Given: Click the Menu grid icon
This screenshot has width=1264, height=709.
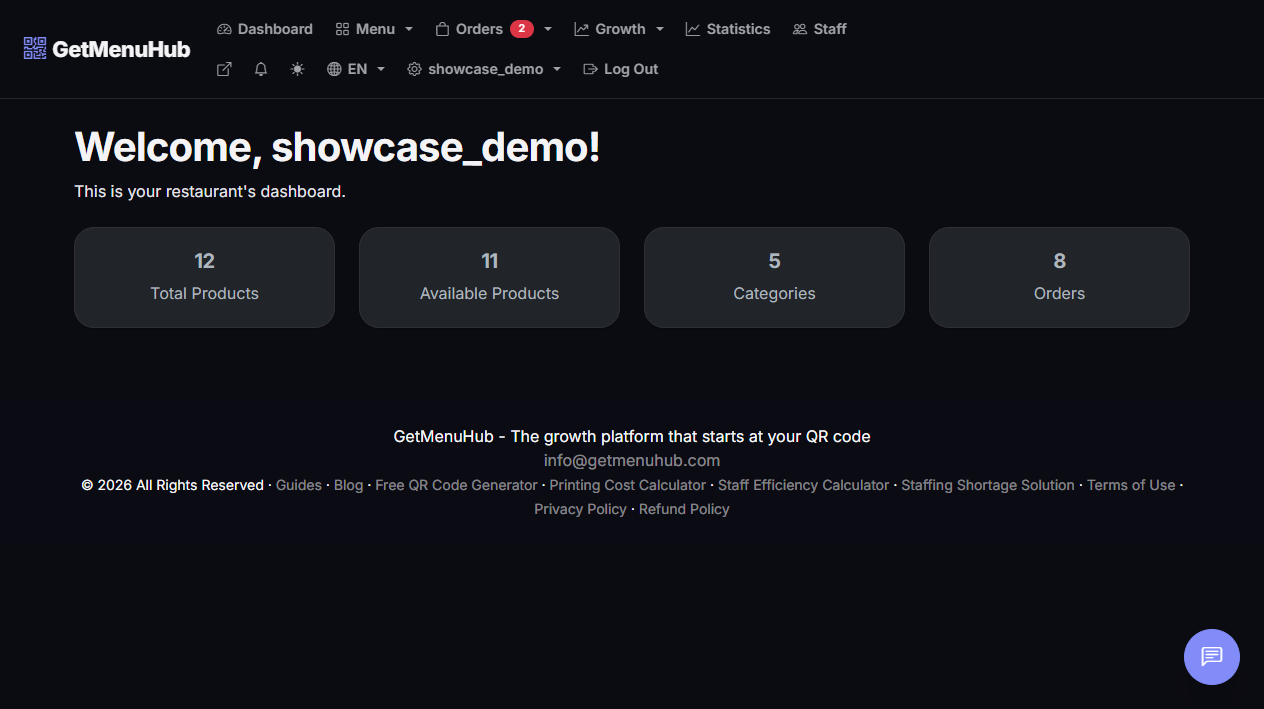Looking at the screenshot, I should (342, 29).
